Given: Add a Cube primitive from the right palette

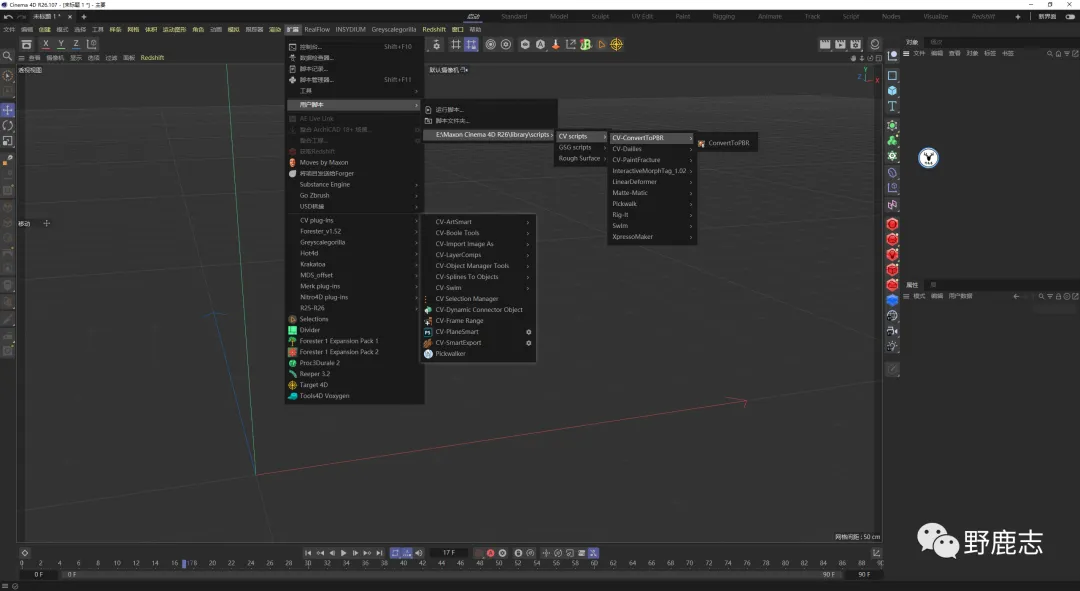Looking at the screenshot, I should tap(892, 90).
